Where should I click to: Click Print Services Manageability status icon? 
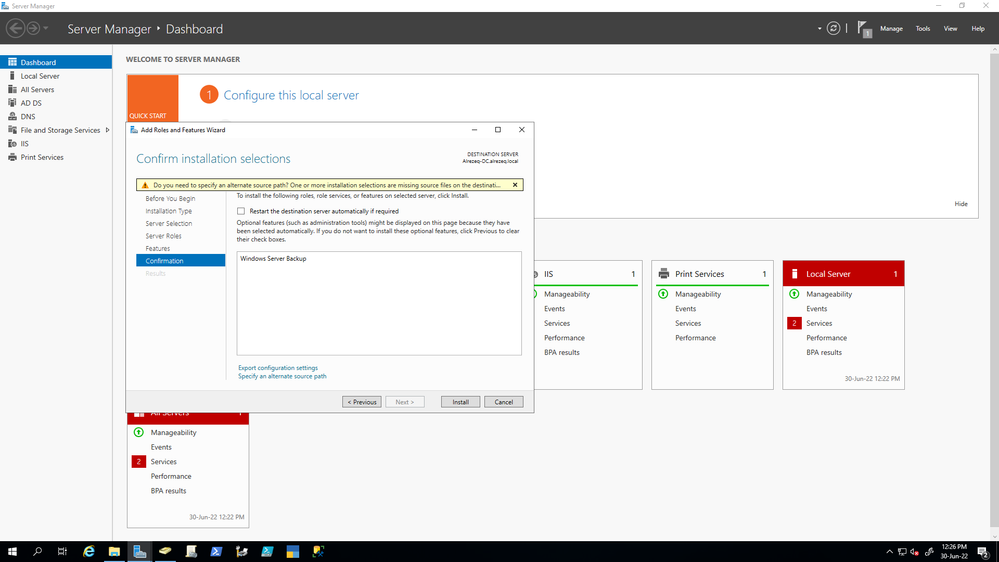click(663, 294)
